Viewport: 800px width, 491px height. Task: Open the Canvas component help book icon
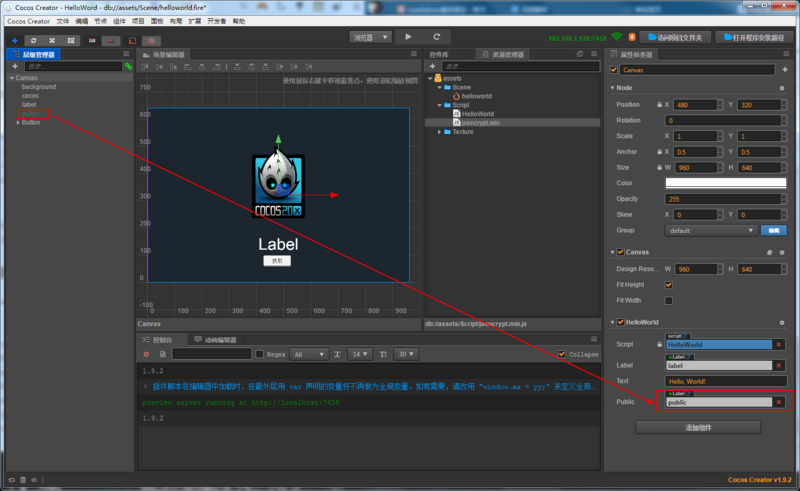[769, 253]
